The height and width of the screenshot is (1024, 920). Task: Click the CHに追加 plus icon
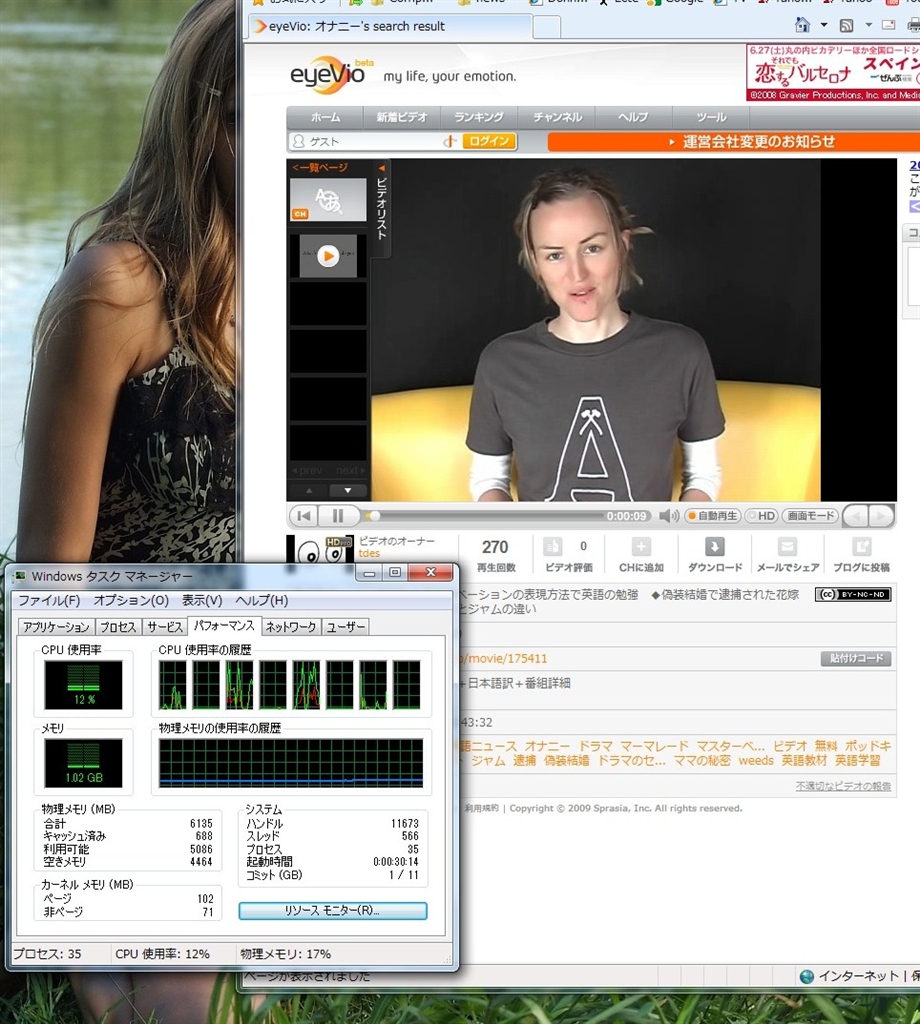[x=641, y=547]
